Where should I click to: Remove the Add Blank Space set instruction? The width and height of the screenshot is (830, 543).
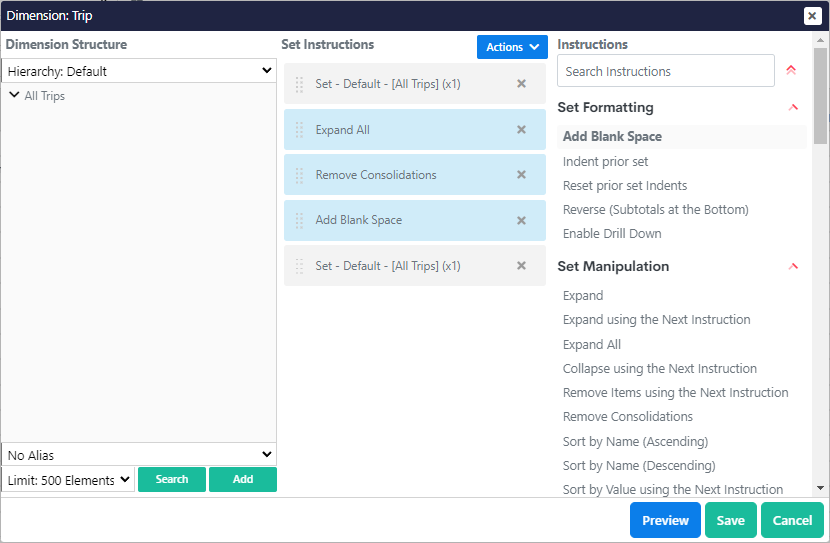521,221
